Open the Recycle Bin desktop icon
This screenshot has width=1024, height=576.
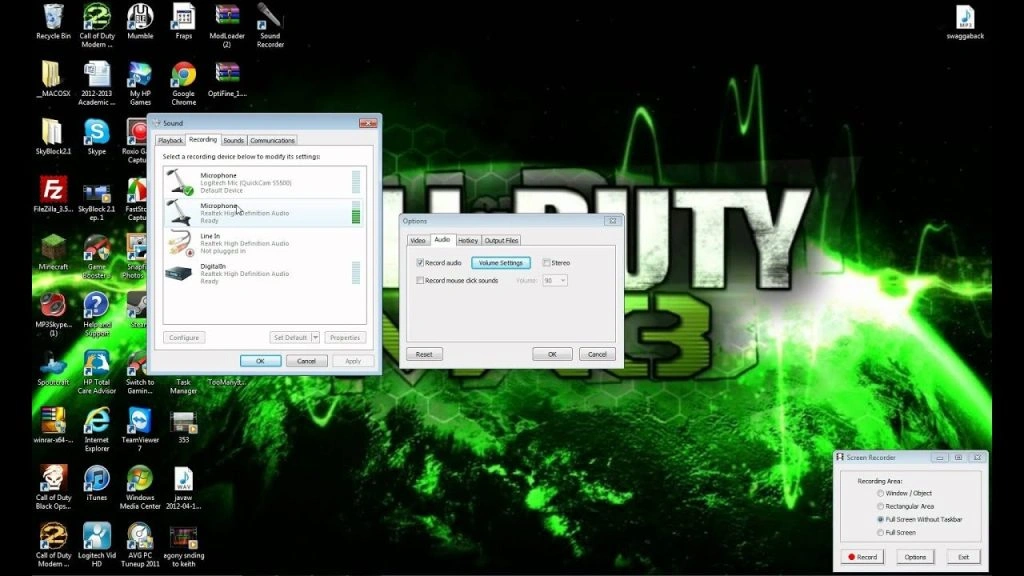pyautogui.click(x=53, y=23)
